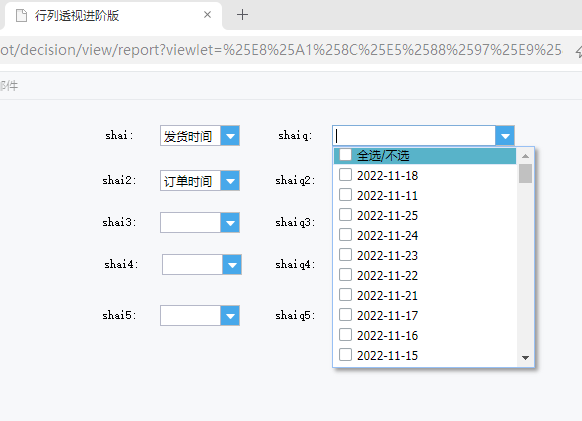Screen dimensions: 582x421
Task: Expand the empty shai5 dropdown arrow
Action: tap(230, 316)
